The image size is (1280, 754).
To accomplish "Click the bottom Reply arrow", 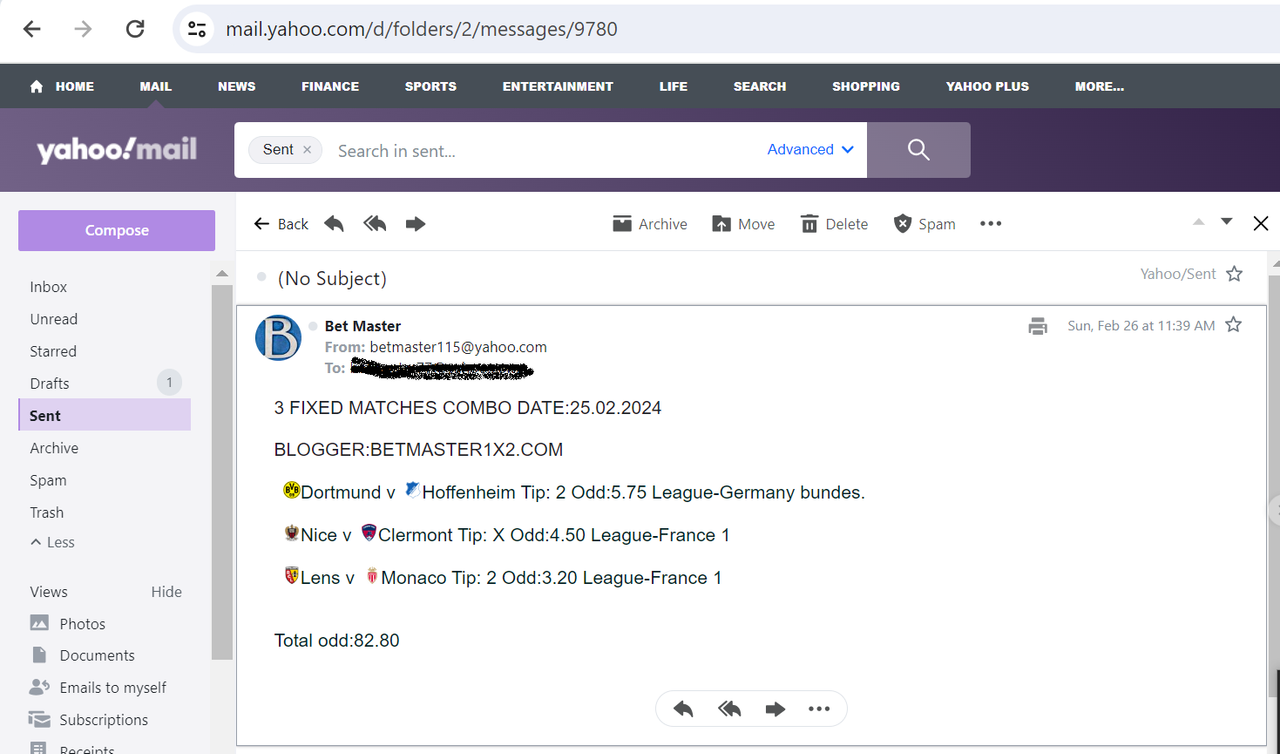I will pyautogui.click(x=683, y=709).
